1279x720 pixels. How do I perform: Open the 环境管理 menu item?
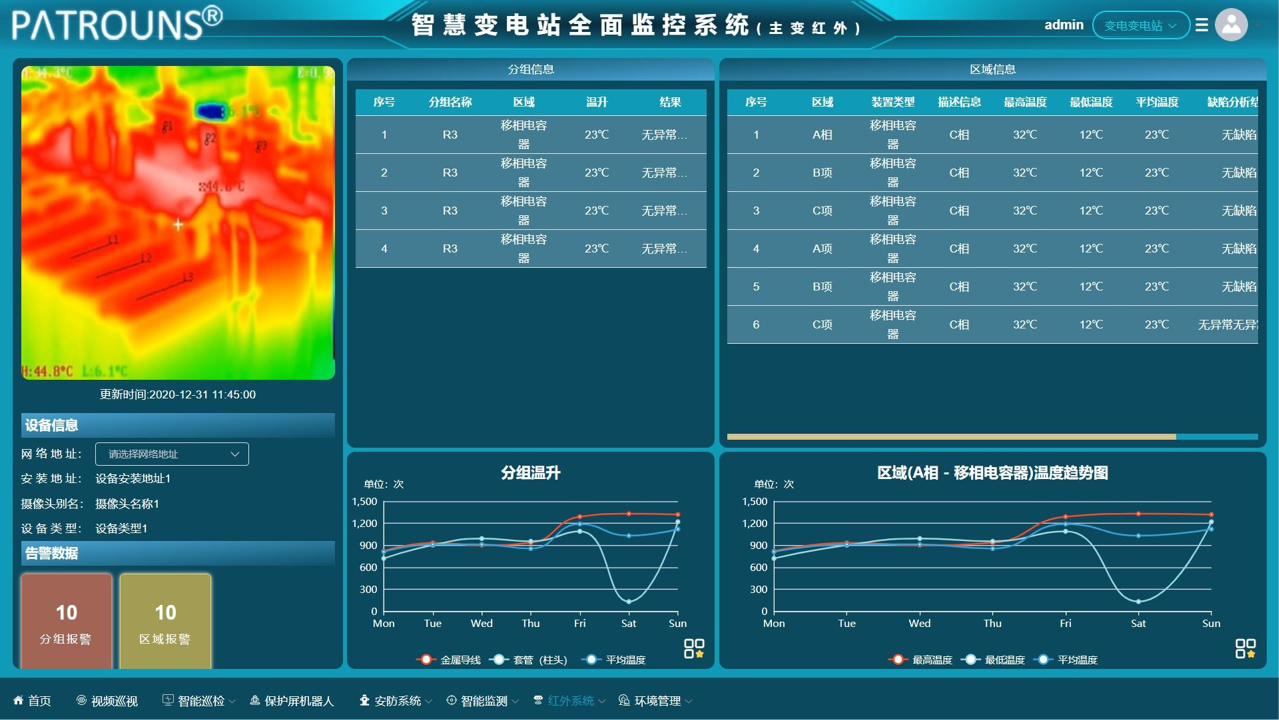click(657, 701)
